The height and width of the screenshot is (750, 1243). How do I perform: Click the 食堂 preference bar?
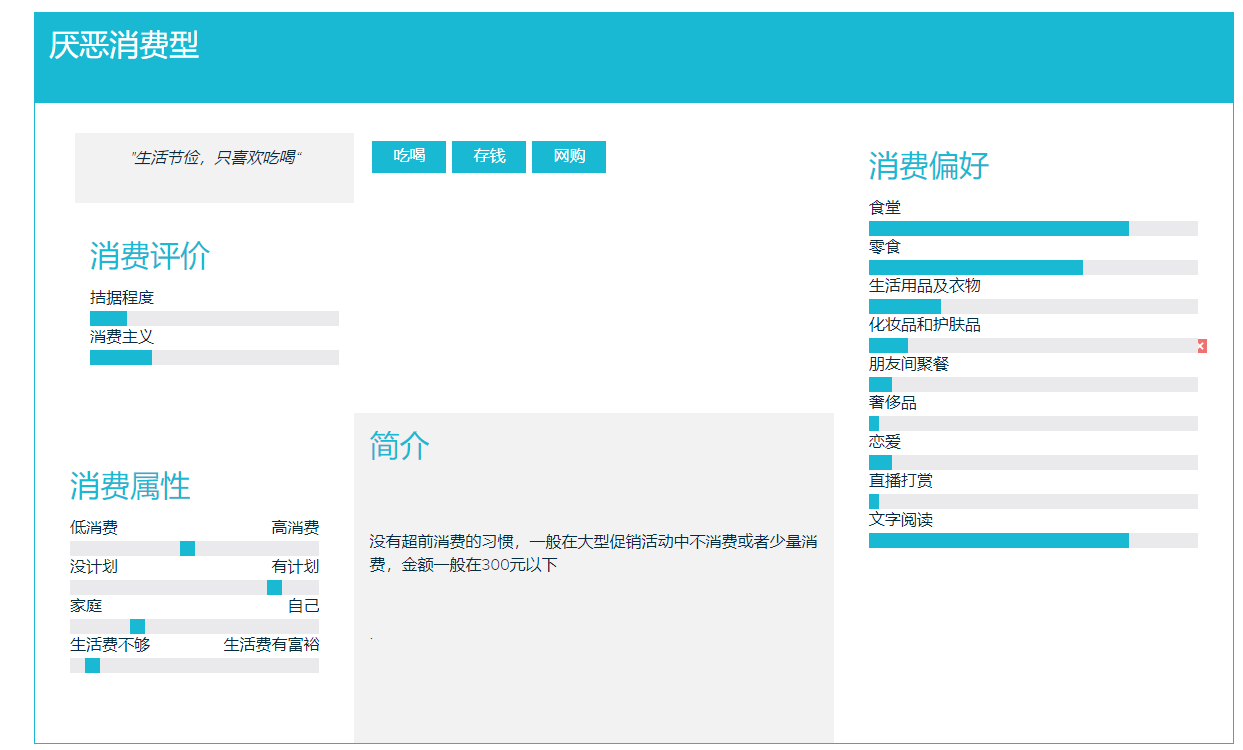point(1032,229)
